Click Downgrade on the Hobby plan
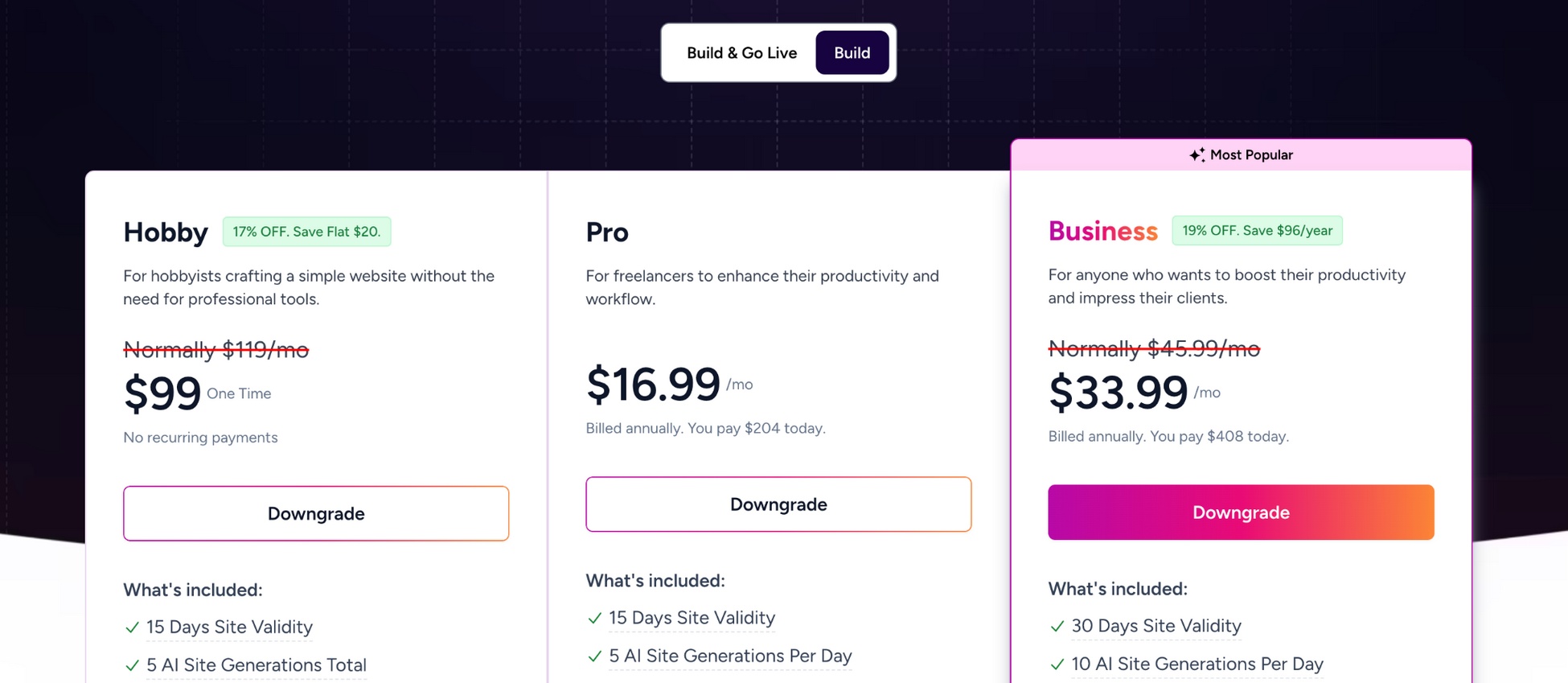 (316, 513)
